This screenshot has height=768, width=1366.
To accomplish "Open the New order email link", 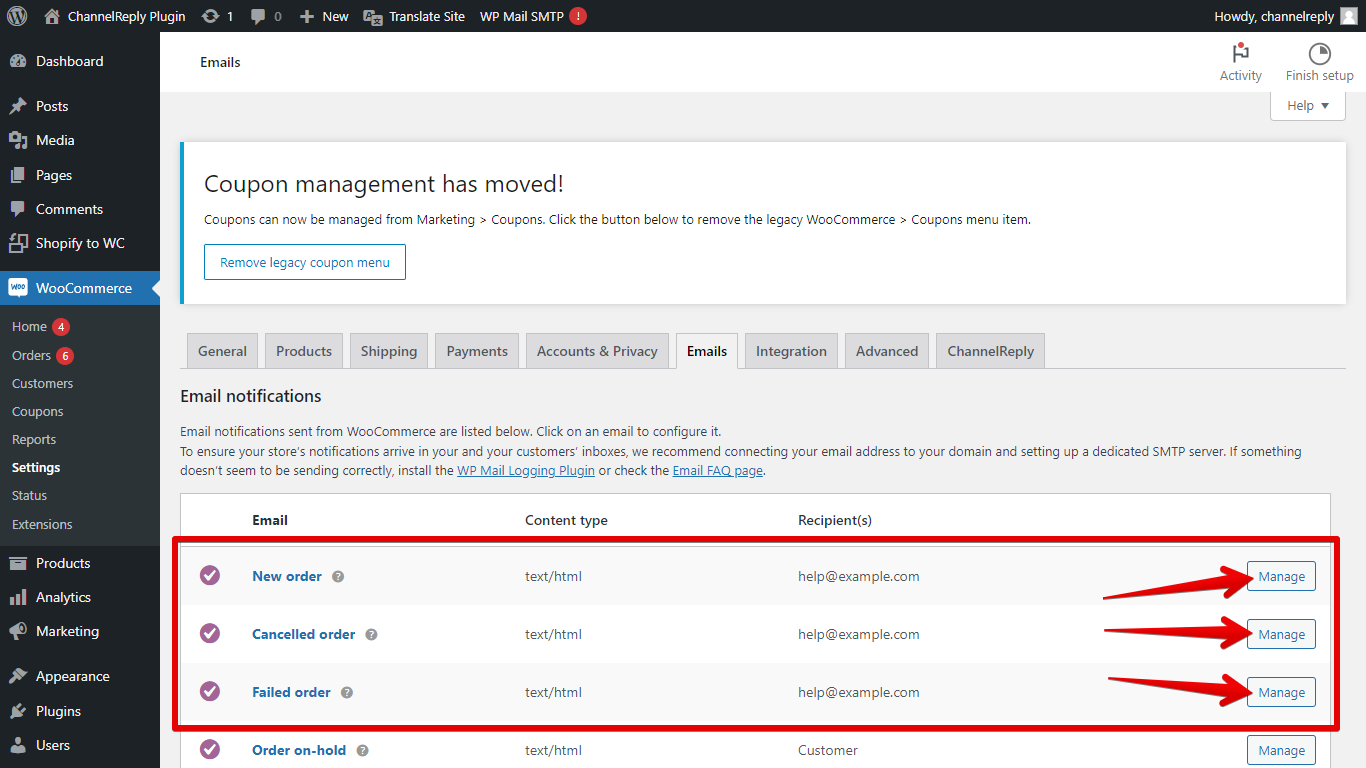I will pos(287,576).
